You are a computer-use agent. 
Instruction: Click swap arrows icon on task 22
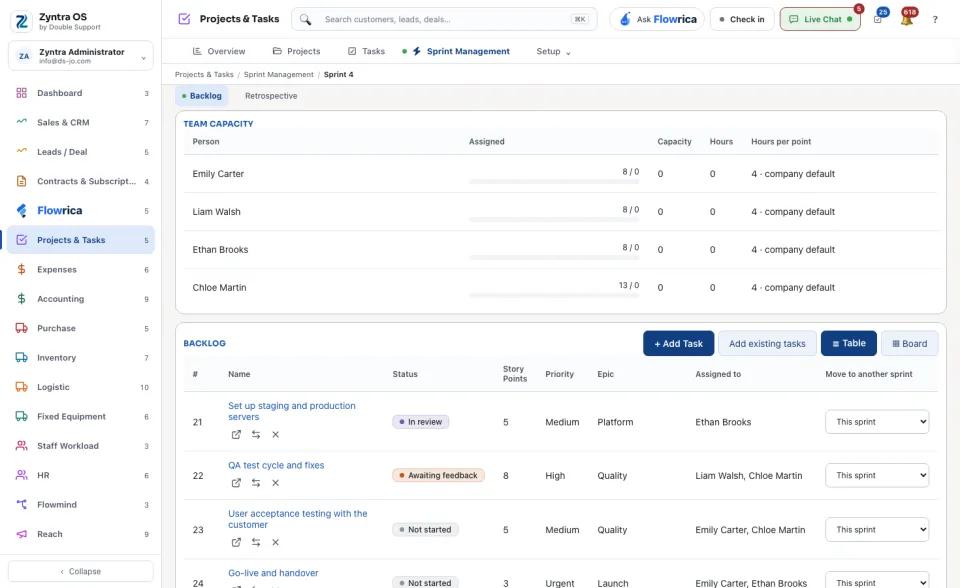point(256,483)
